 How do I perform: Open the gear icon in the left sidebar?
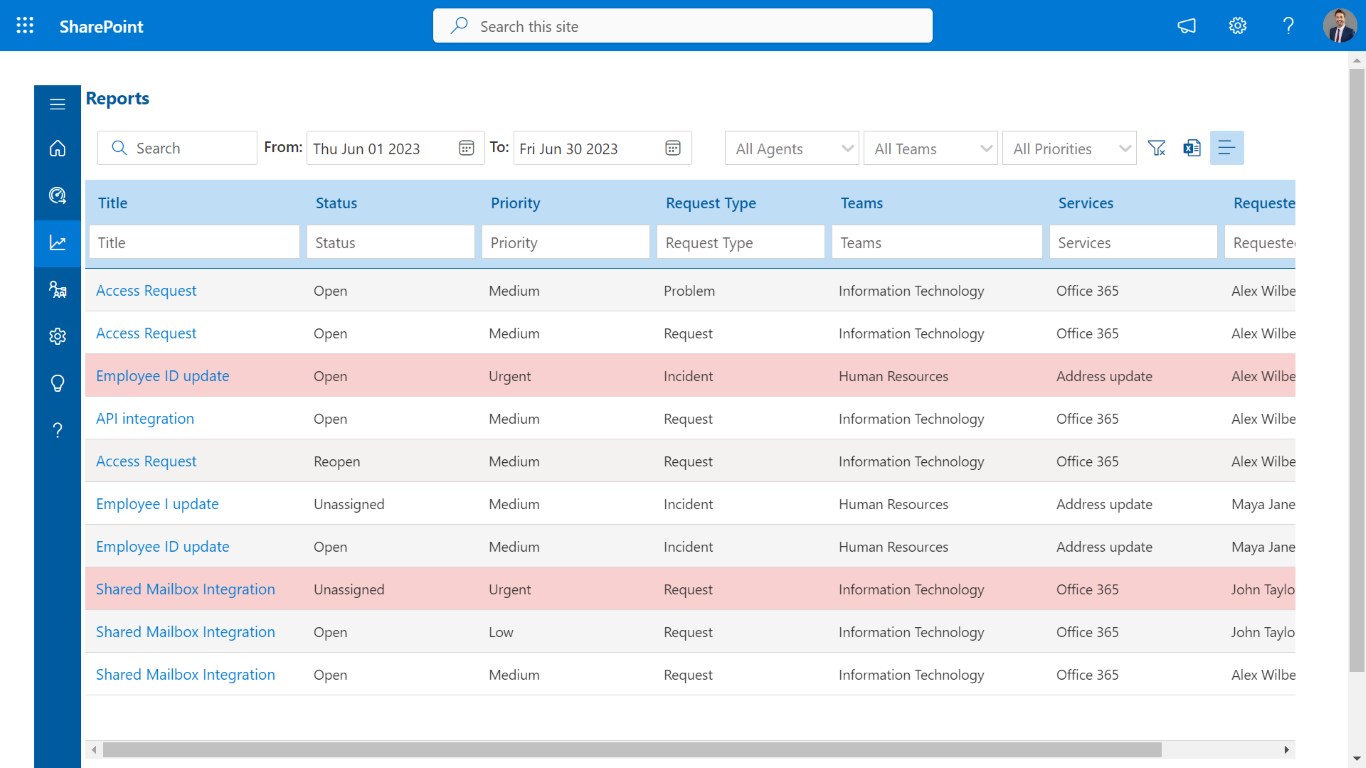57,336
